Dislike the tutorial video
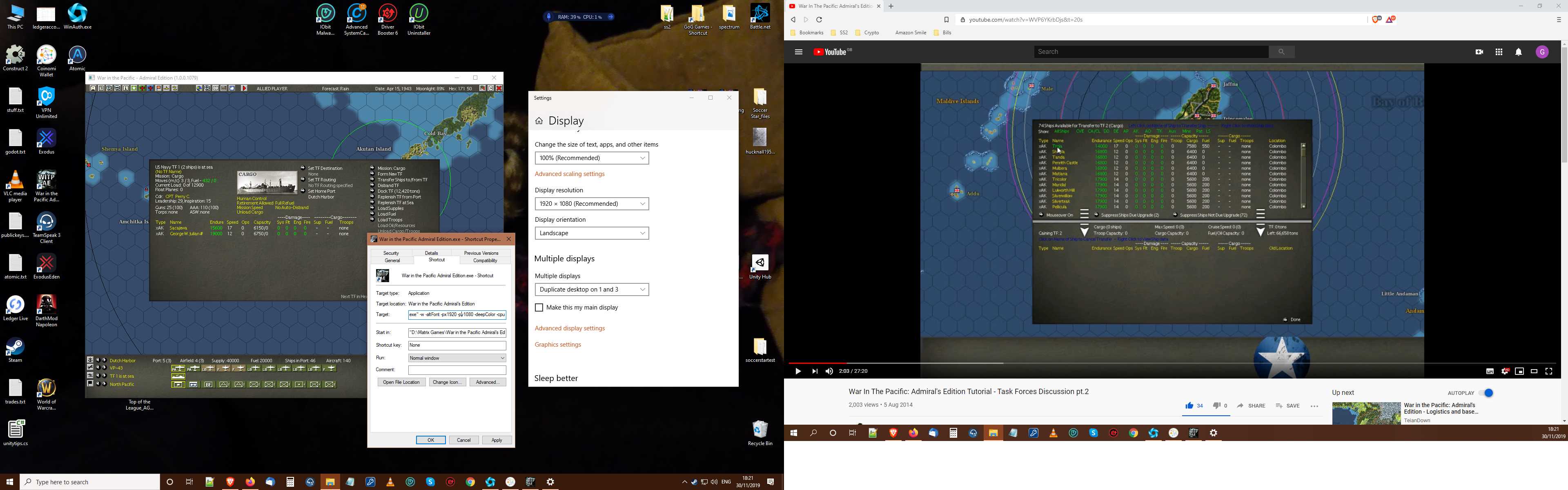This screenshot has height=490, width=1568. (x=1216, y=405)
